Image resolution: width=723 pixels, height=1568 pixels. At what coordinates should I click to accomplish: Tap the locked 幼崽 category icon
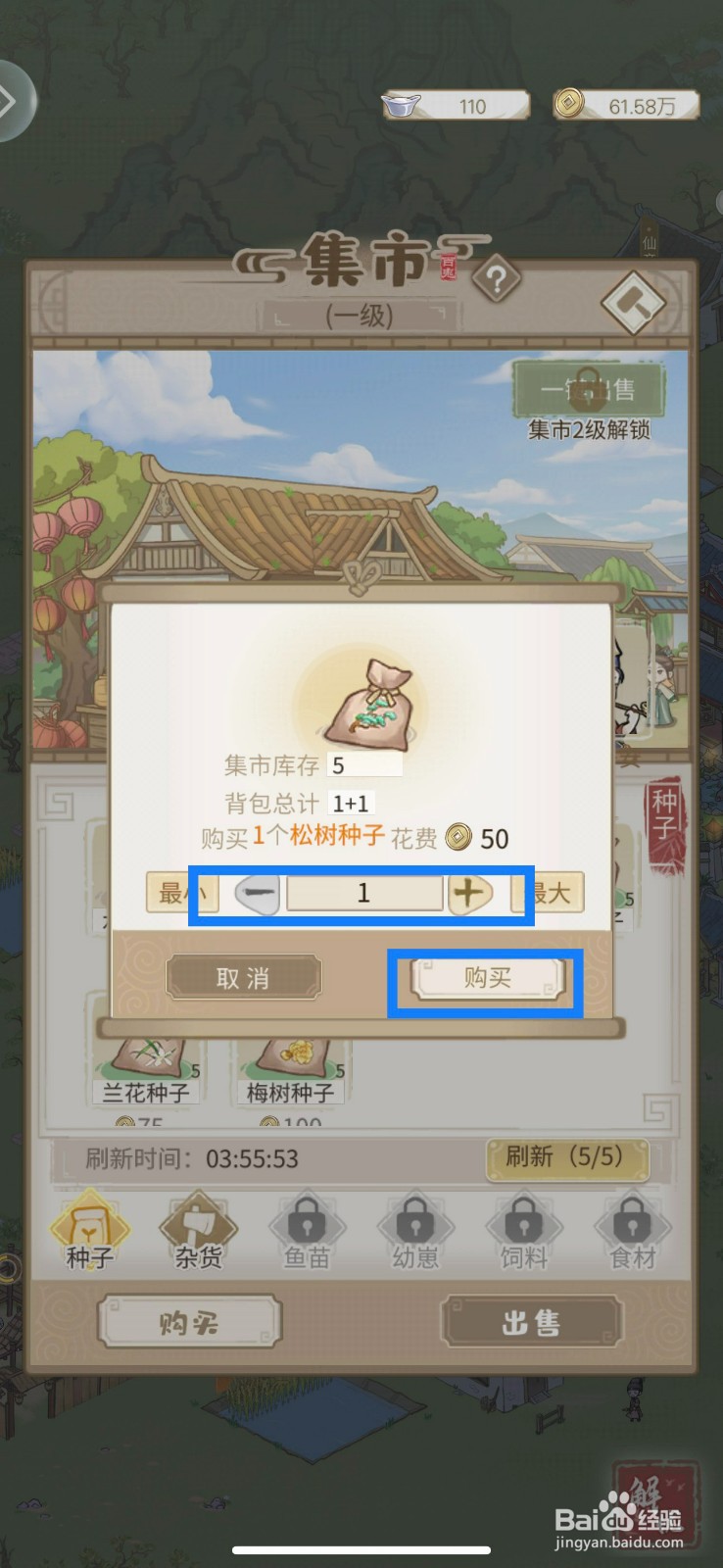pyautogui.click(x=415, y=1231)
